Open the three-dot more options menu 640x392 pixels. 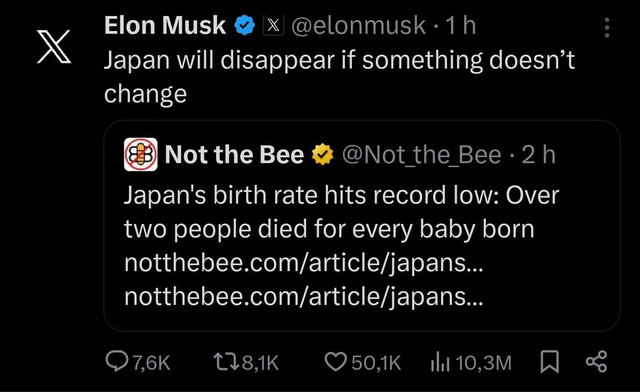[x=607, y=28]
